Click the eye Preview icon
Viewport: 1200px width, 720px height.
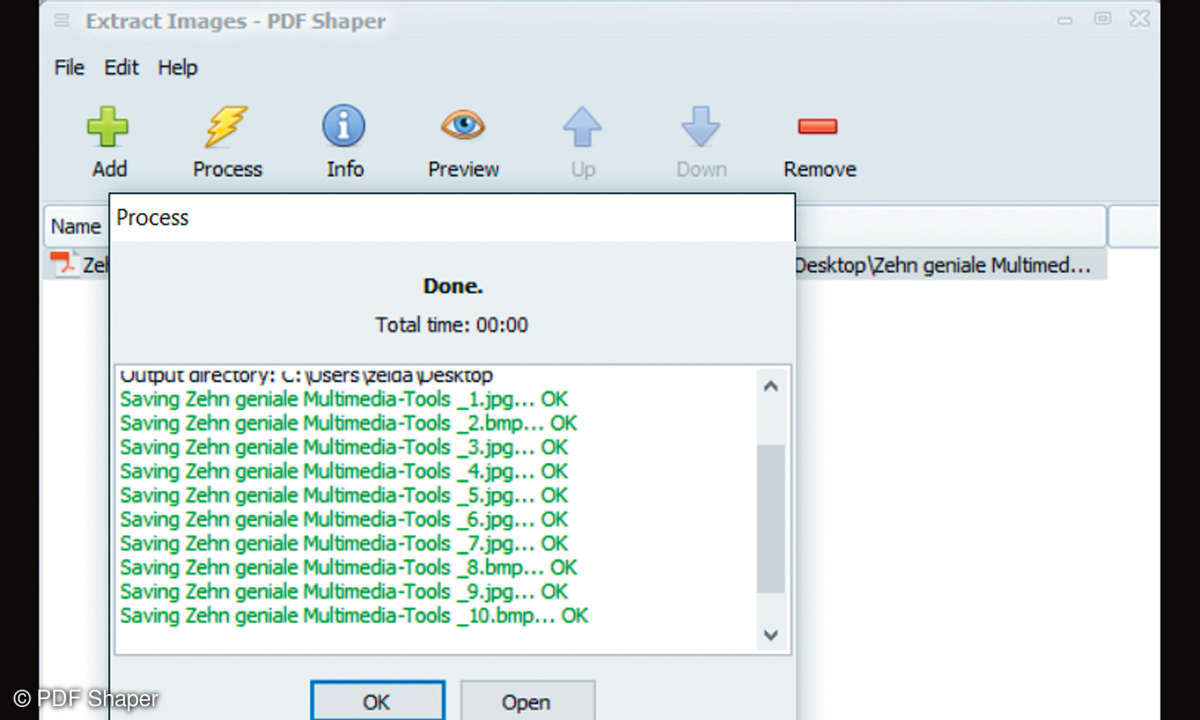463,126
